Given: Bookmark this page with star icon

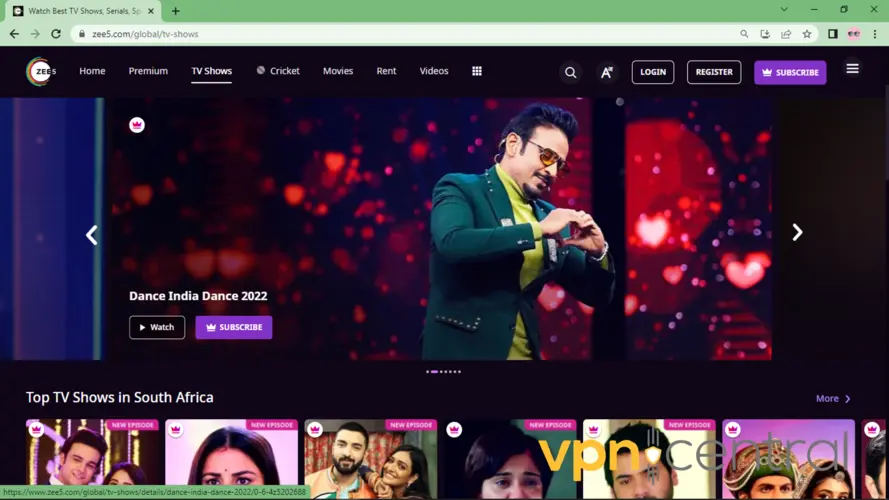Looking at the screenshot, I should (807, 34).
